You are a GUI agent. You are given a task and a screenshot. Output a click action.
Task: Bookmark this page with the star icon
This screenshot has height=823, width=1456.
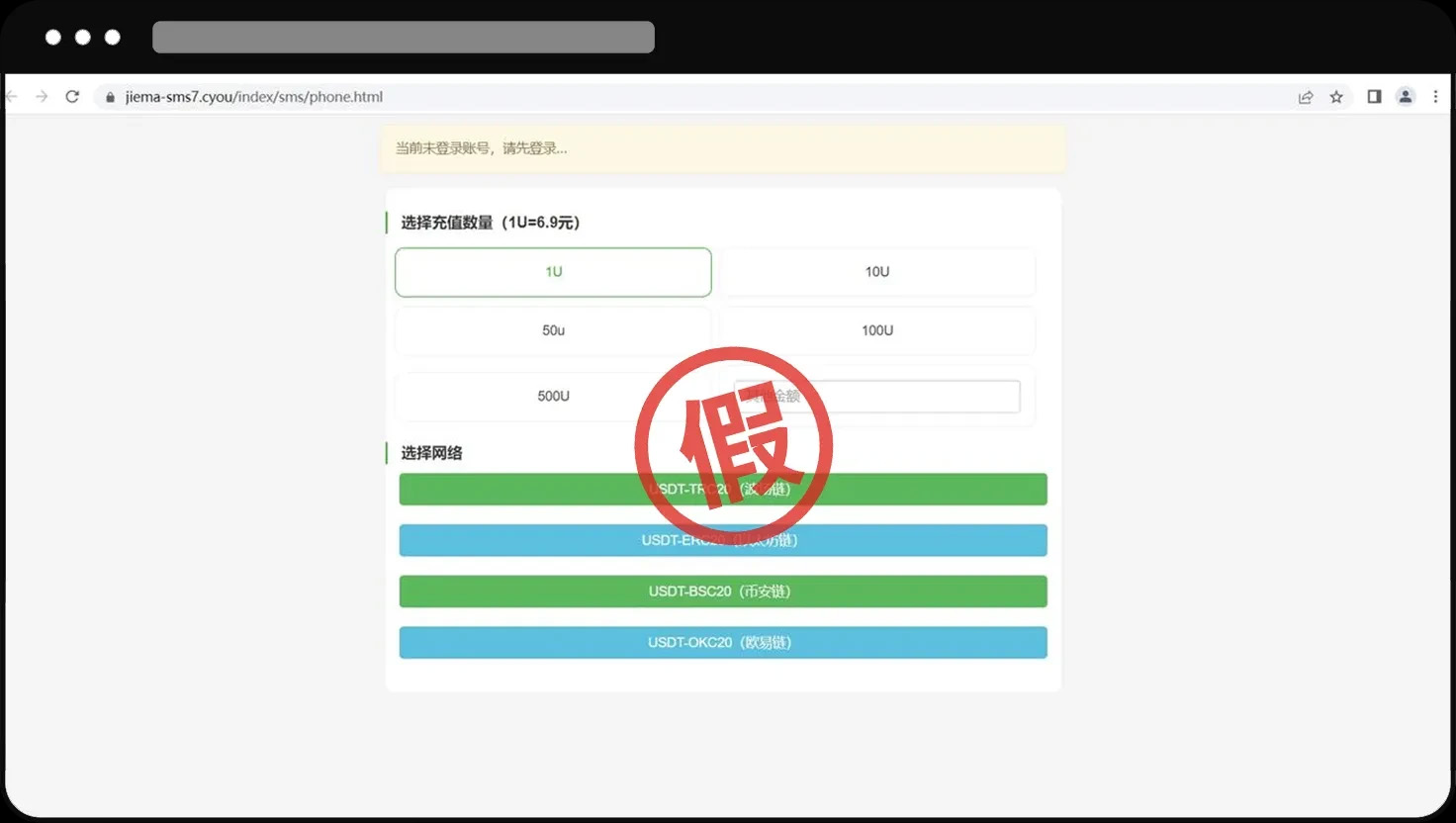click(1336, 96)
